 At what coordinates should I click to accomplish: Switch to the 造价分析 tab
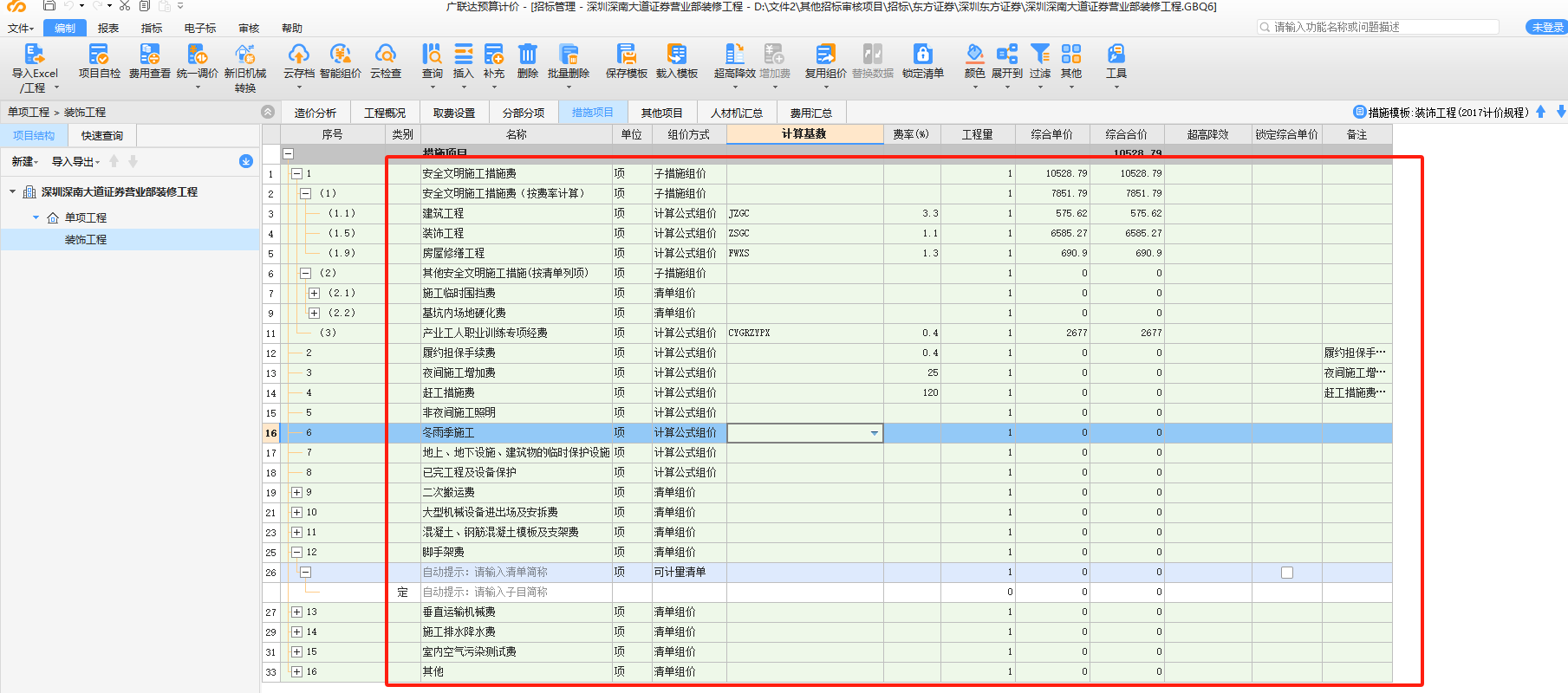coord(316,113)
